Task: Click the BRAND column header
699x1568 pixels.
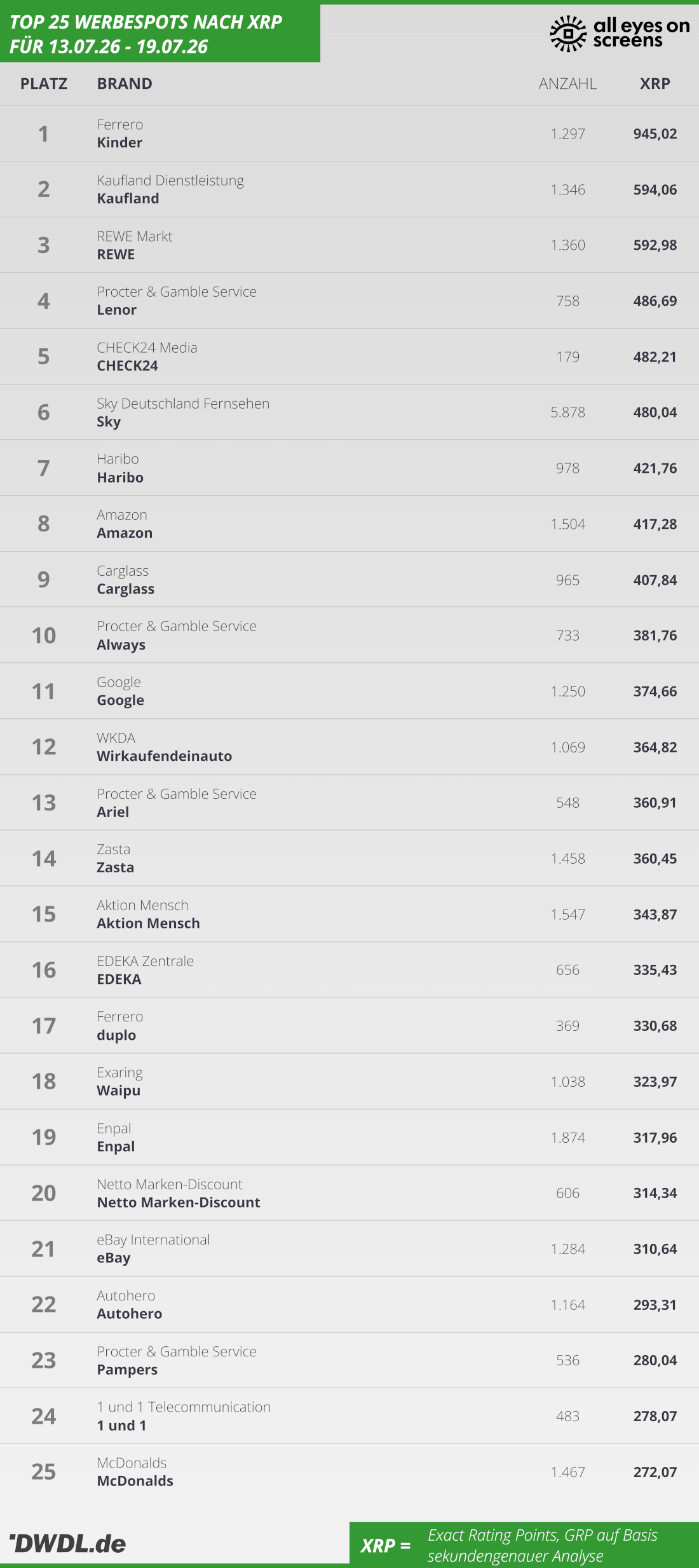Action: (x=125, y=84)
